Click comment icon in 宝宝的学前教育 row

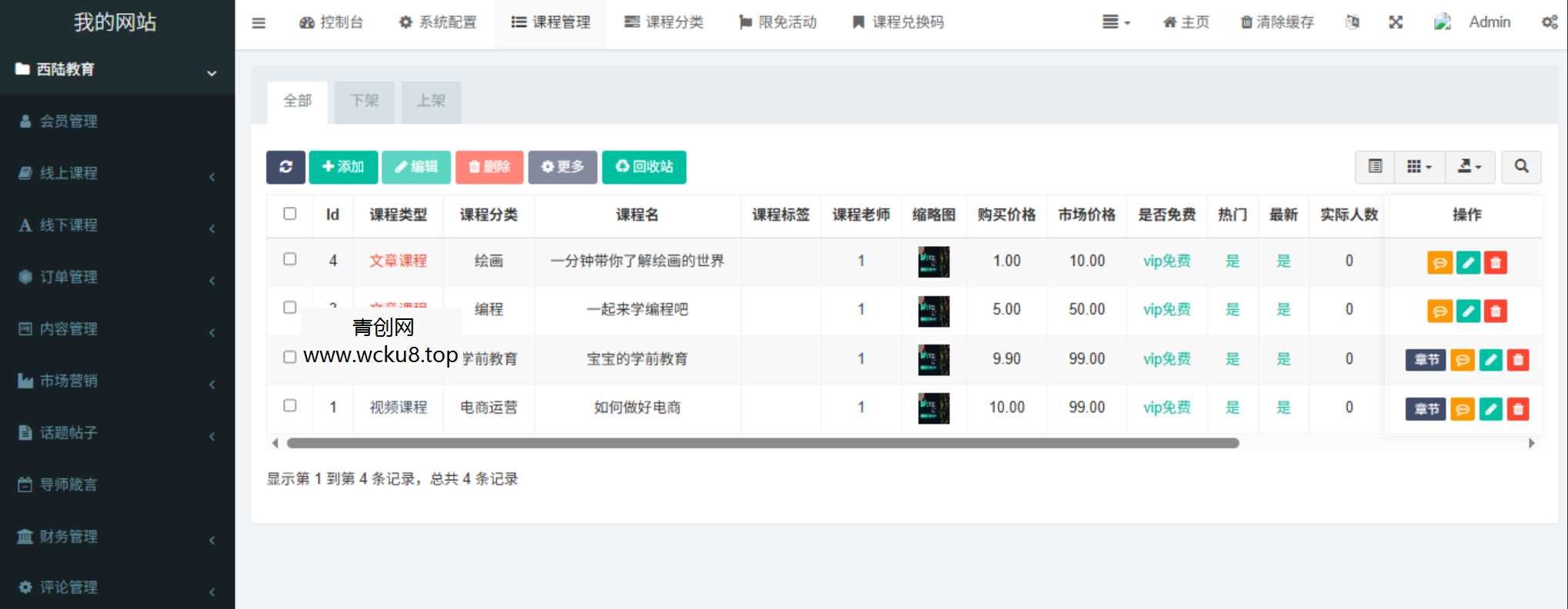pyautogui.click(x=1463, y=360)
